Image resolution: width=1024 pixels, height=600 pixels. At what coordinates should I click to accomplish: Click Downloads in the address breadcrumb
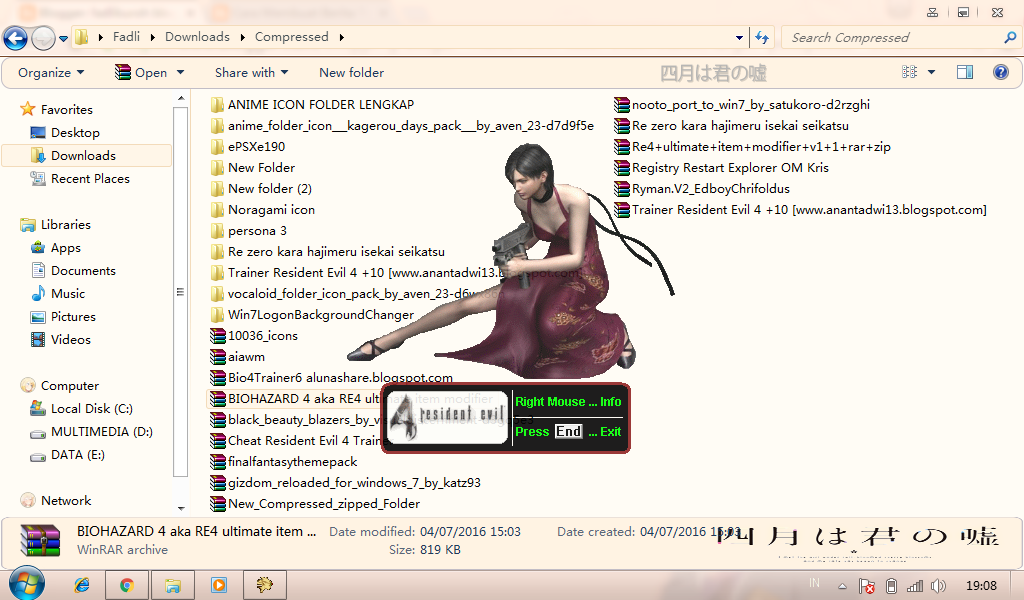coord(197,37)
